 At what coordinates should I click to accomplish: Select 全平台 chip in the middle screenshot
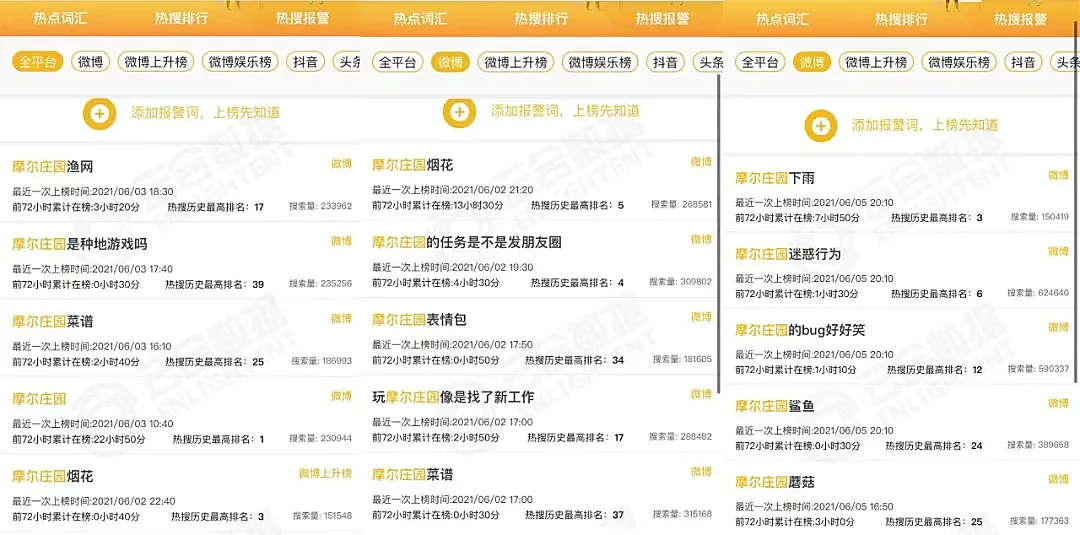[x=398, y=63]
